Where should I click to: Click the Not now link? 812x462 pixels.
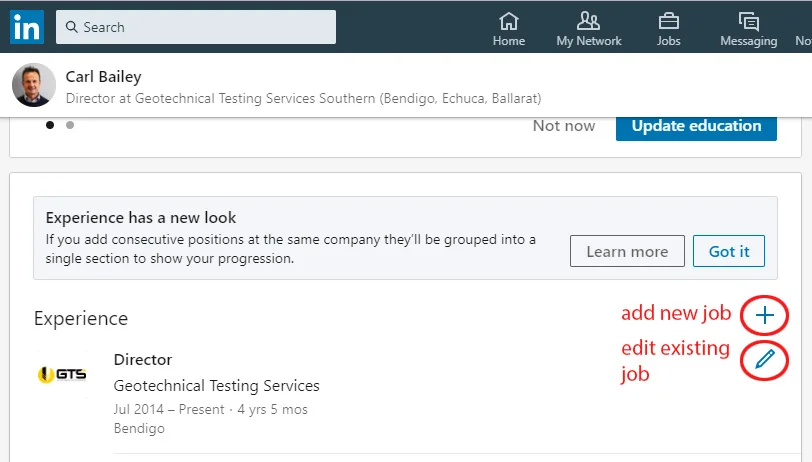pos(564,126)
